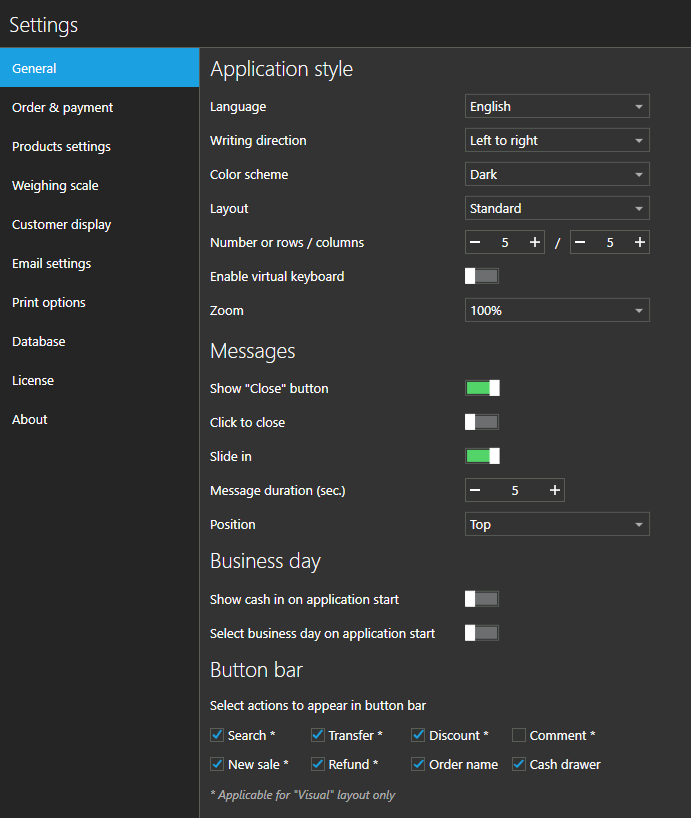
Task: Enable the Click to close toggle
Action: pos(482,422)
